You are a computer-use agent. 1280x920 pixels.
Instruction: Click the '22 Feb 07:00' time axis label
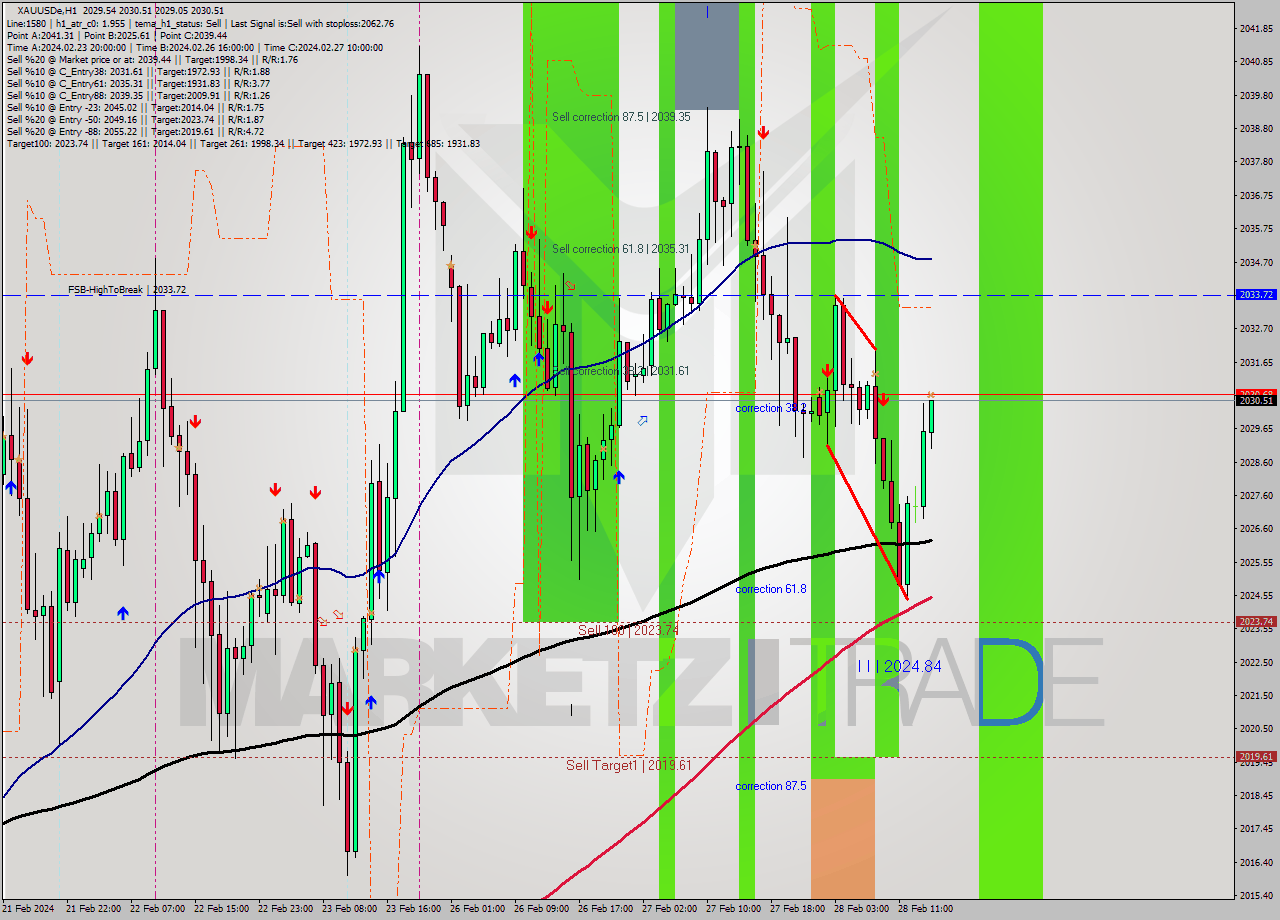157,909
